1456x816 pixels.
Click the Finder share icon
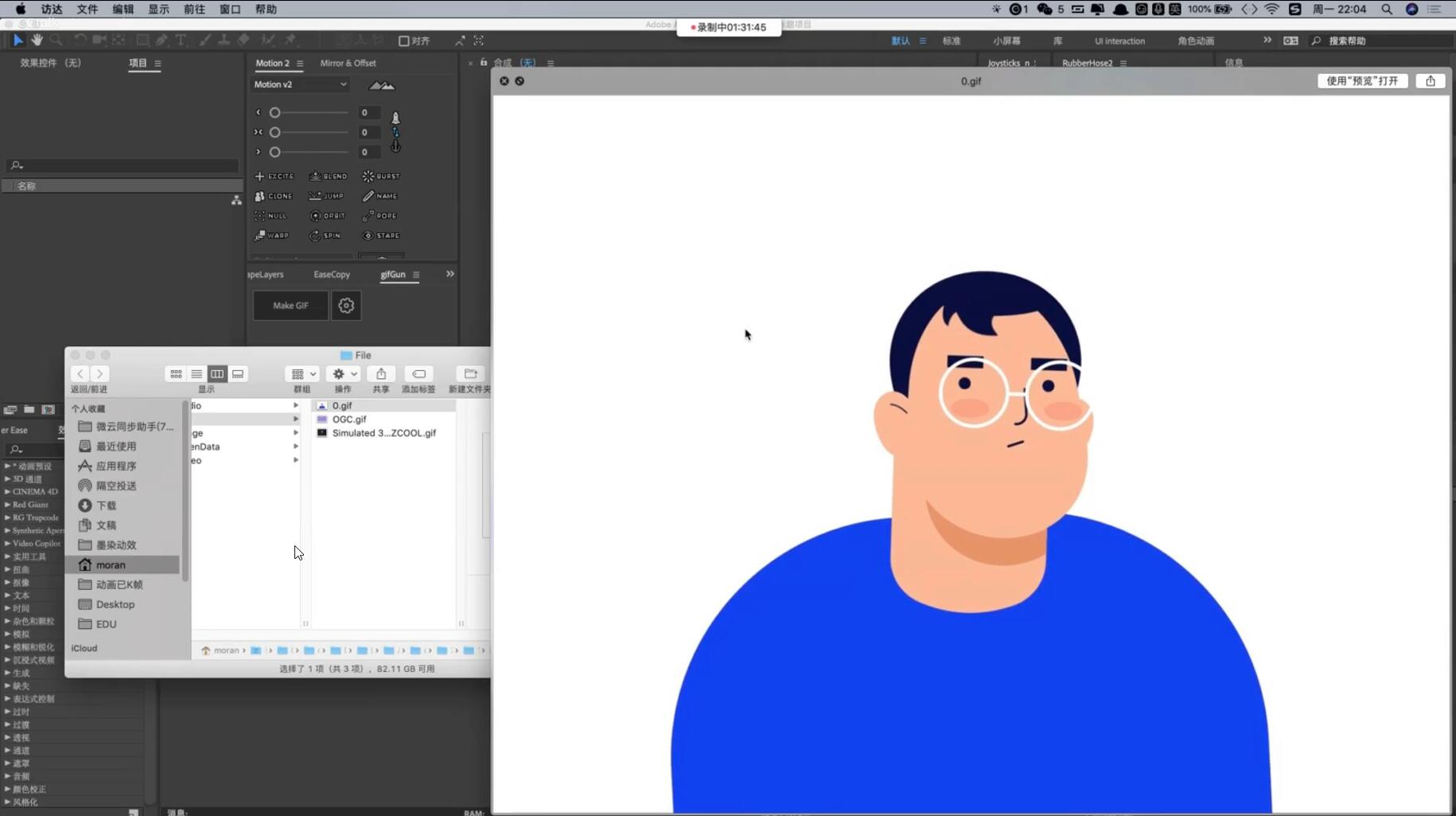click(x=381, y=374)
